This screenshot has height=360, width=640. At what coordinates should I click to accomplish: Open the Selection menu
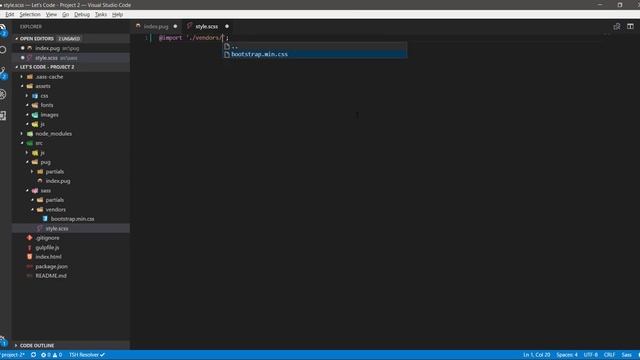[x=30, y=14]
